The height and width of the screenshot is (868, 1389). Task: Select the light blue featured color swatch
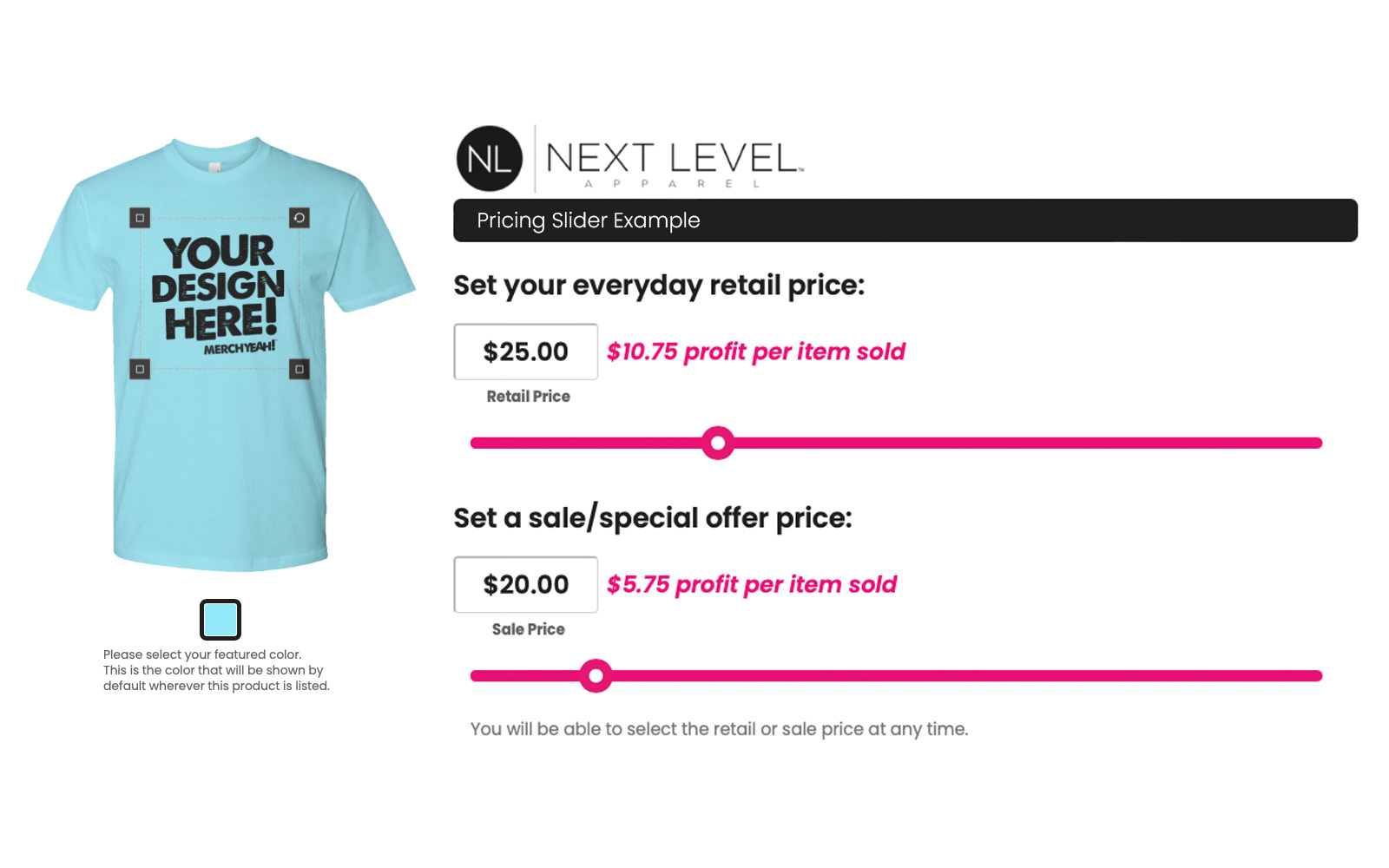pyautogui.click(x=221, y=620)
